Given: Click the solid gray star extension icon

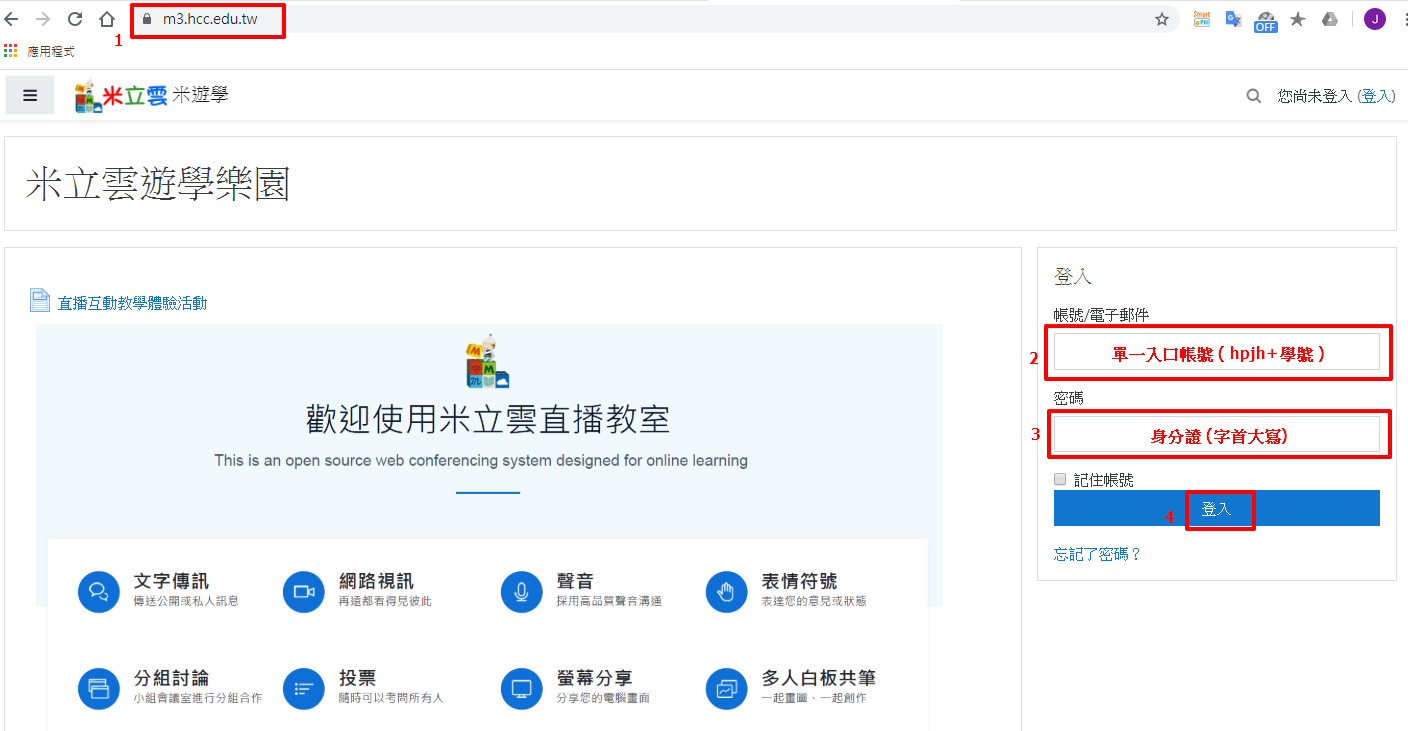Looking at the screenshot, I should tap(1298, 19).
